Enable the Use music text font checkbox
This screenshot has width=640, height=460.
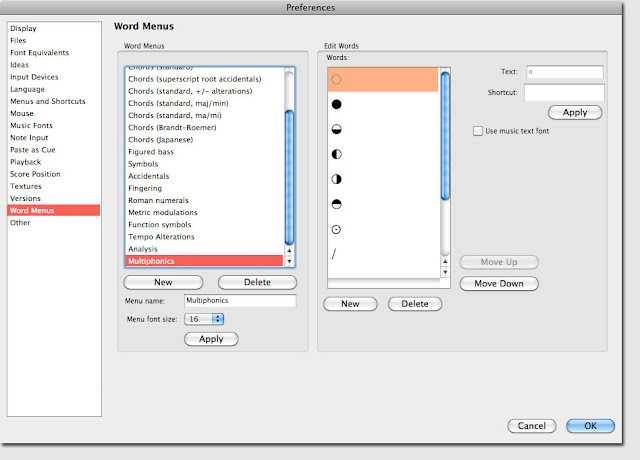click(x=478, y=131)
